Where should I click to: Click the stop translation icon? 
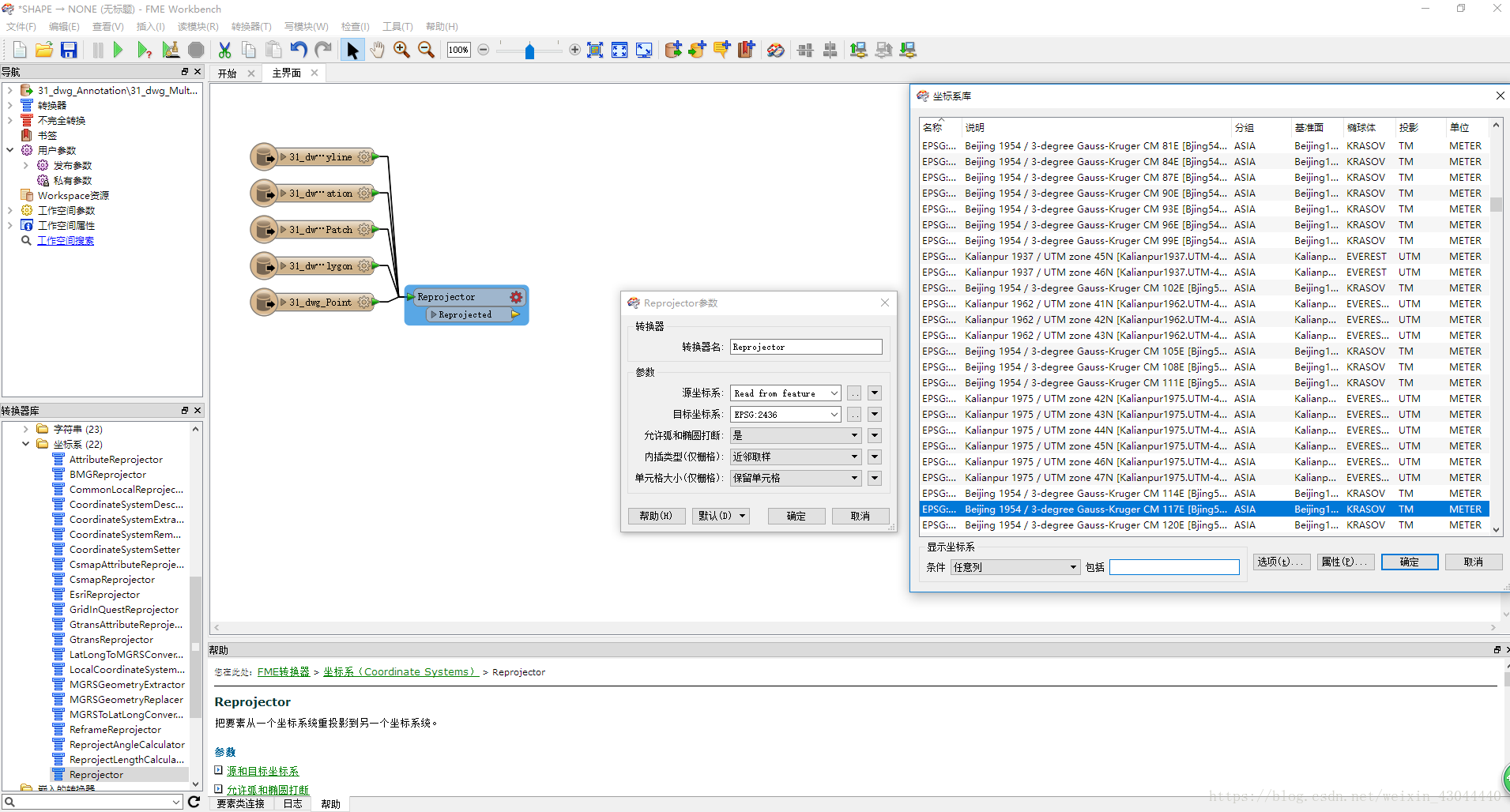coord(196,50)
